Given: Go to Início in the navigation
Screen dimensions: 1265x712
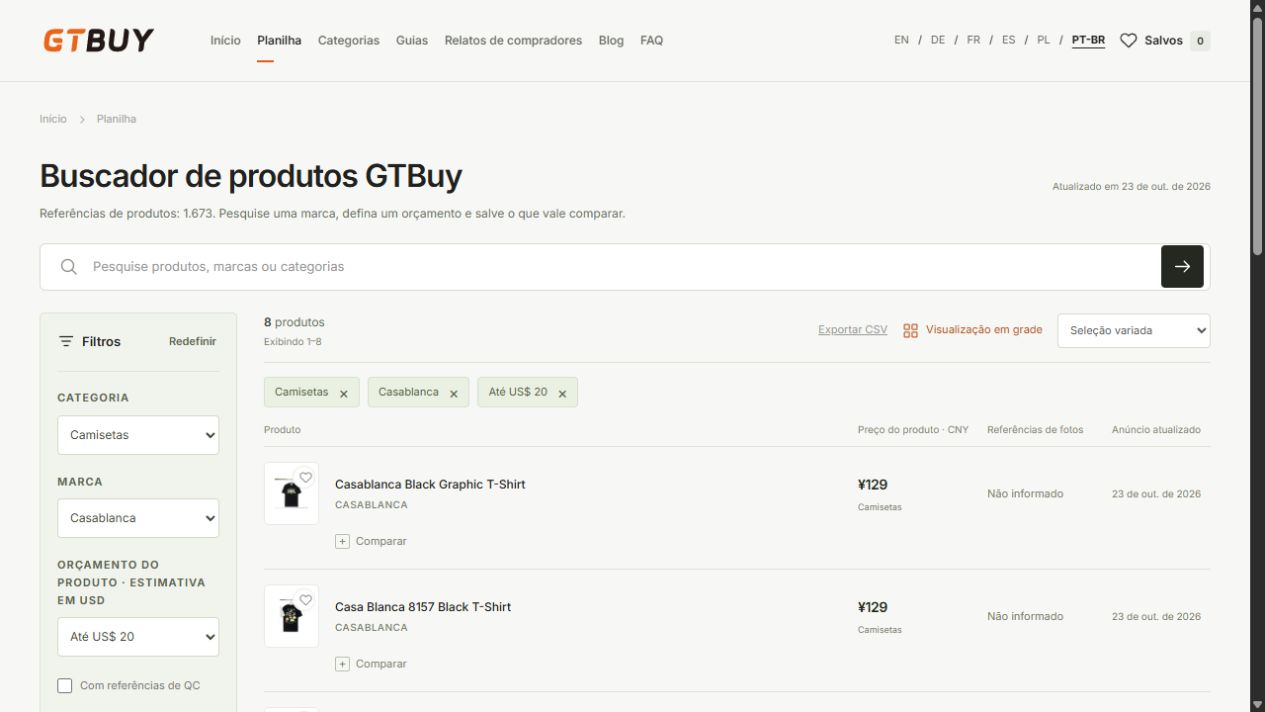Looking at the screenshot, I should click(x=225, y=41).
